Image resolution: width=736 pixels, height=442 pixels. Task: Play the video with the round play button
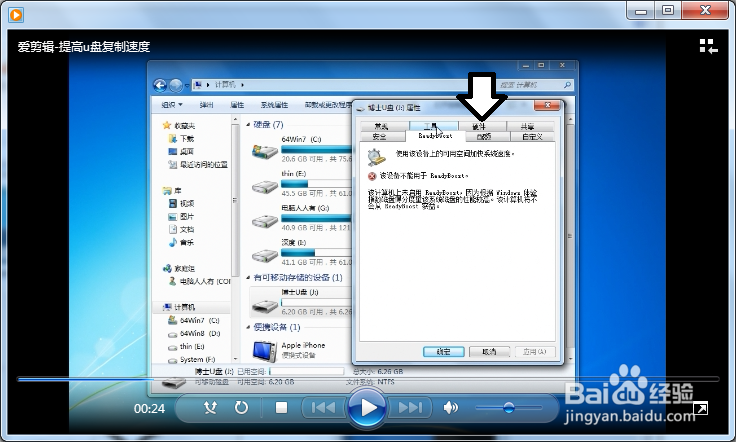click(x=367, y=408)
